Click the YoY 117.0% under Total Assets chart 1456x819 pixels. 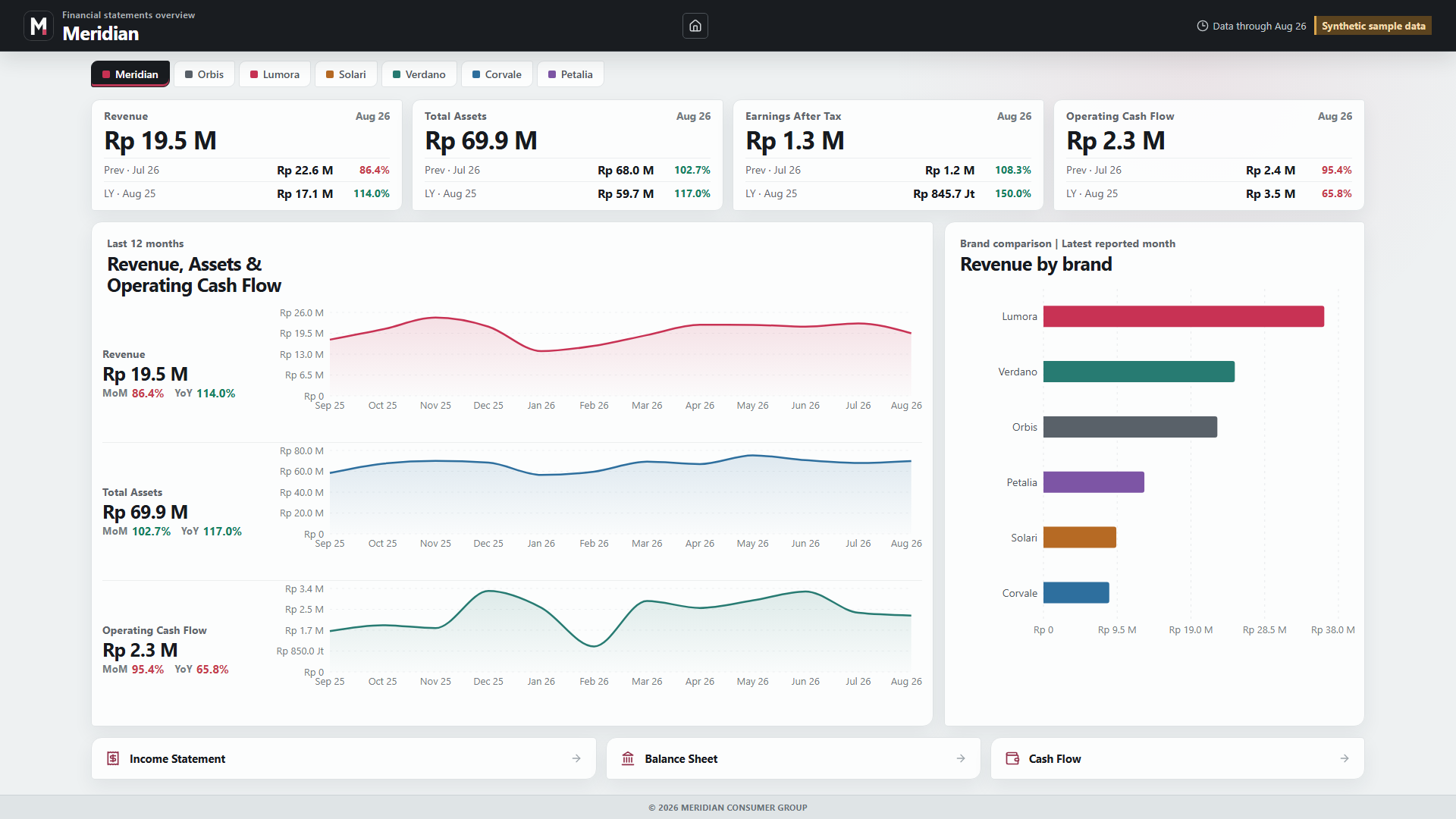212,532
